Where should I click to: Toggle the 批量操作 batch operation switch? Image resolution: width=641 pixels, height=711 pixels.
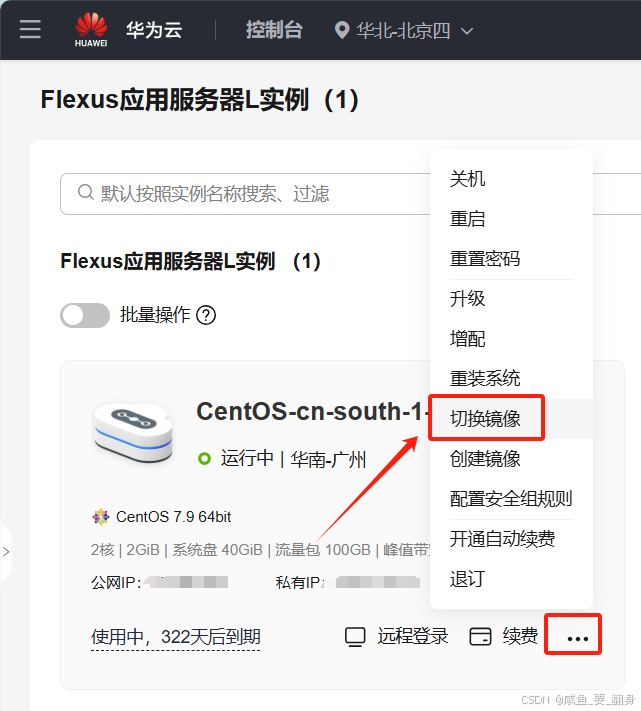(85, 315)
